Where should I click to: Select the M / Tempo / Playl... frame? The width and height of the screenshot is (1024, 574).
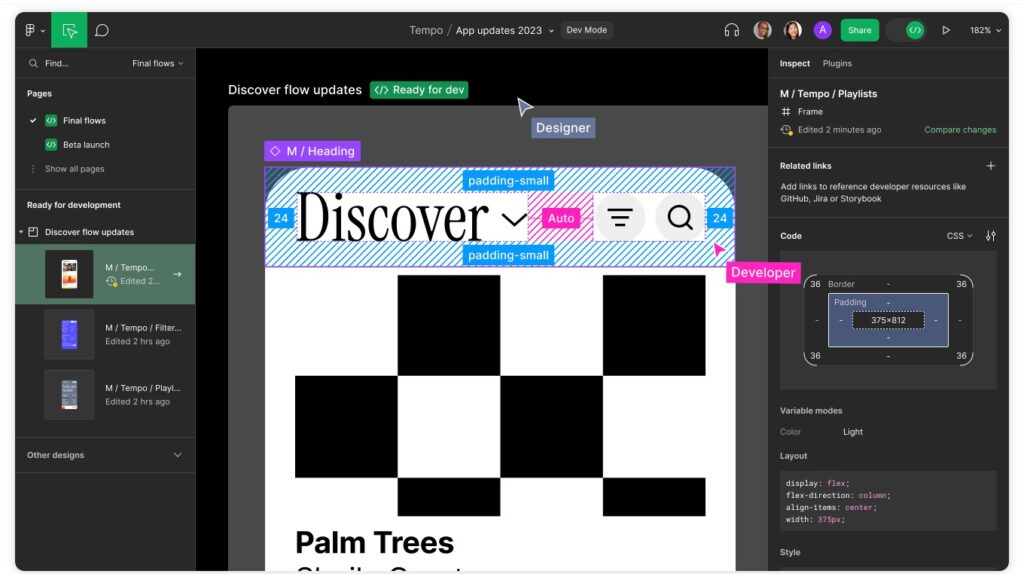pyautogui.click(x=105, y=394)
